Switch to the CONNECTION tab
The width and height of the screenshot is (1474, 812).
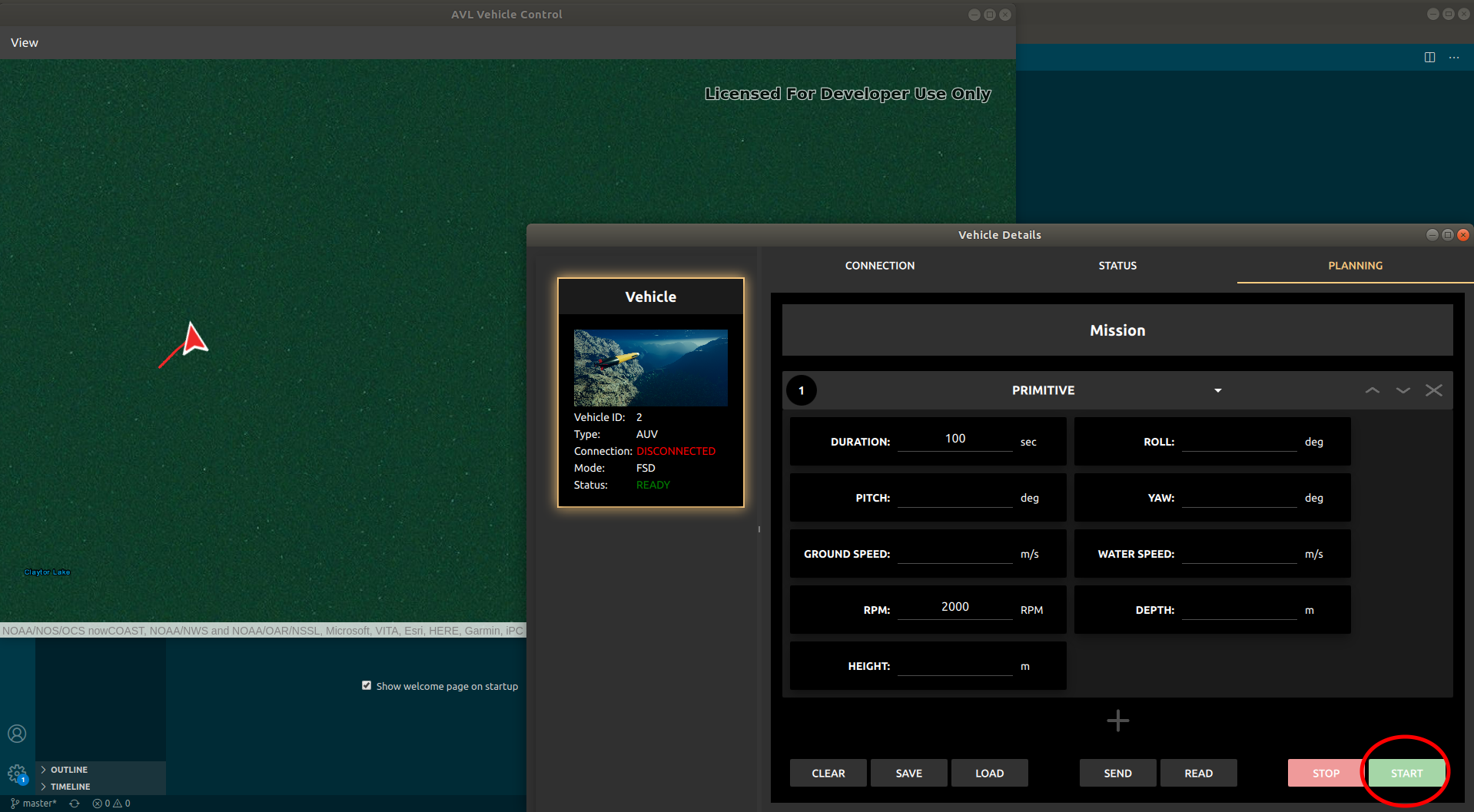pos(880,266)
